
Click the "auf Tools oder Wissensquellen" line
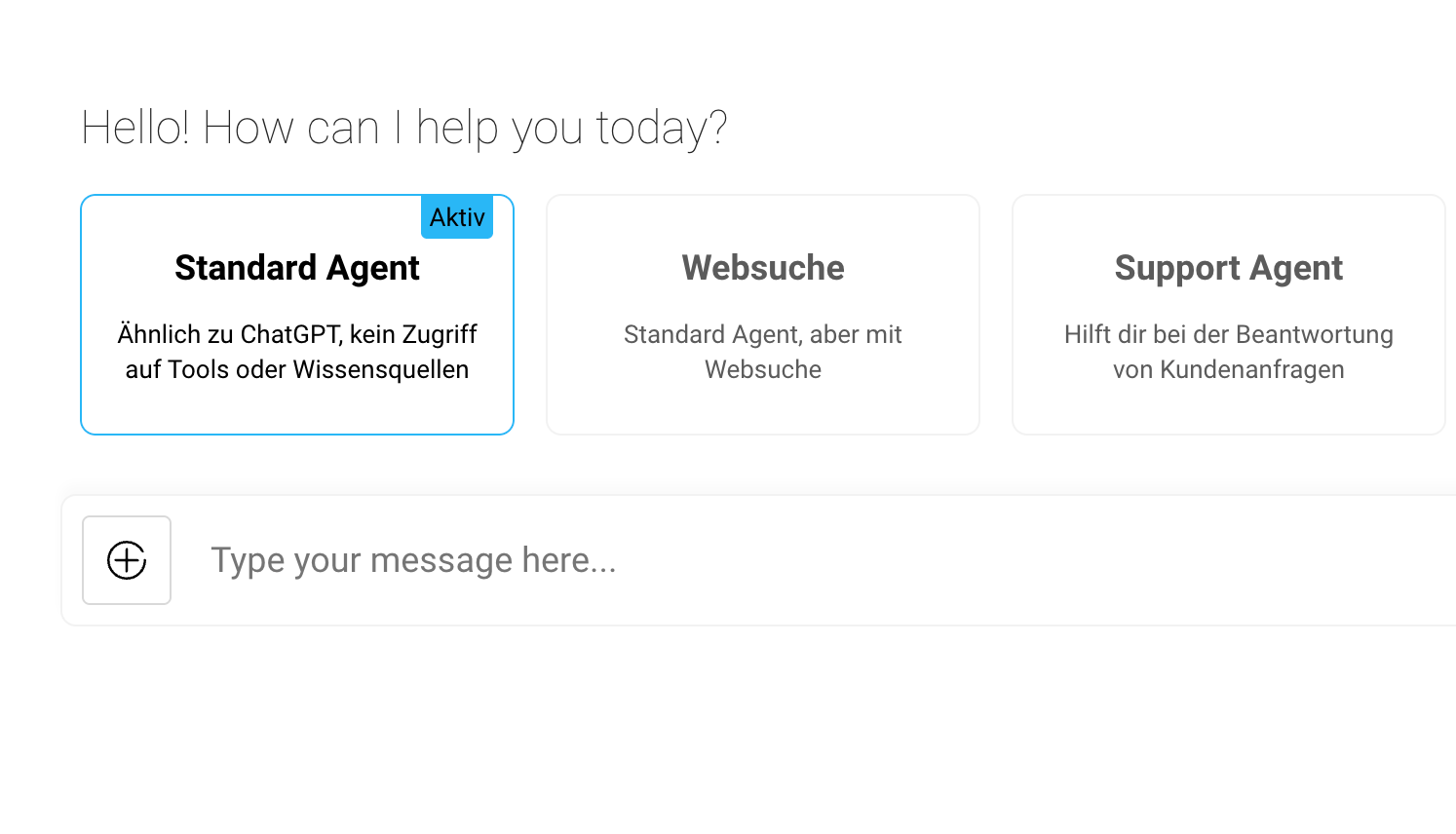297,369
